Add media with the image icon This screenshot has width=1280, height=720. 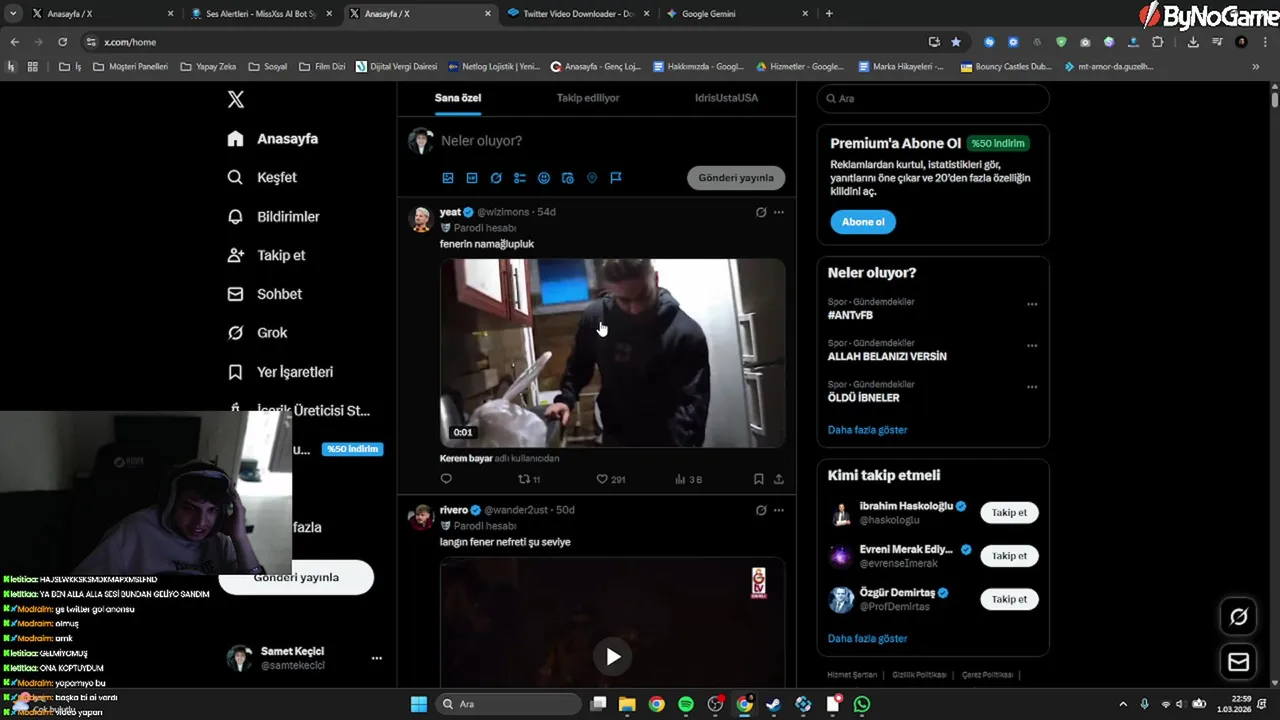tap(448, 178)
